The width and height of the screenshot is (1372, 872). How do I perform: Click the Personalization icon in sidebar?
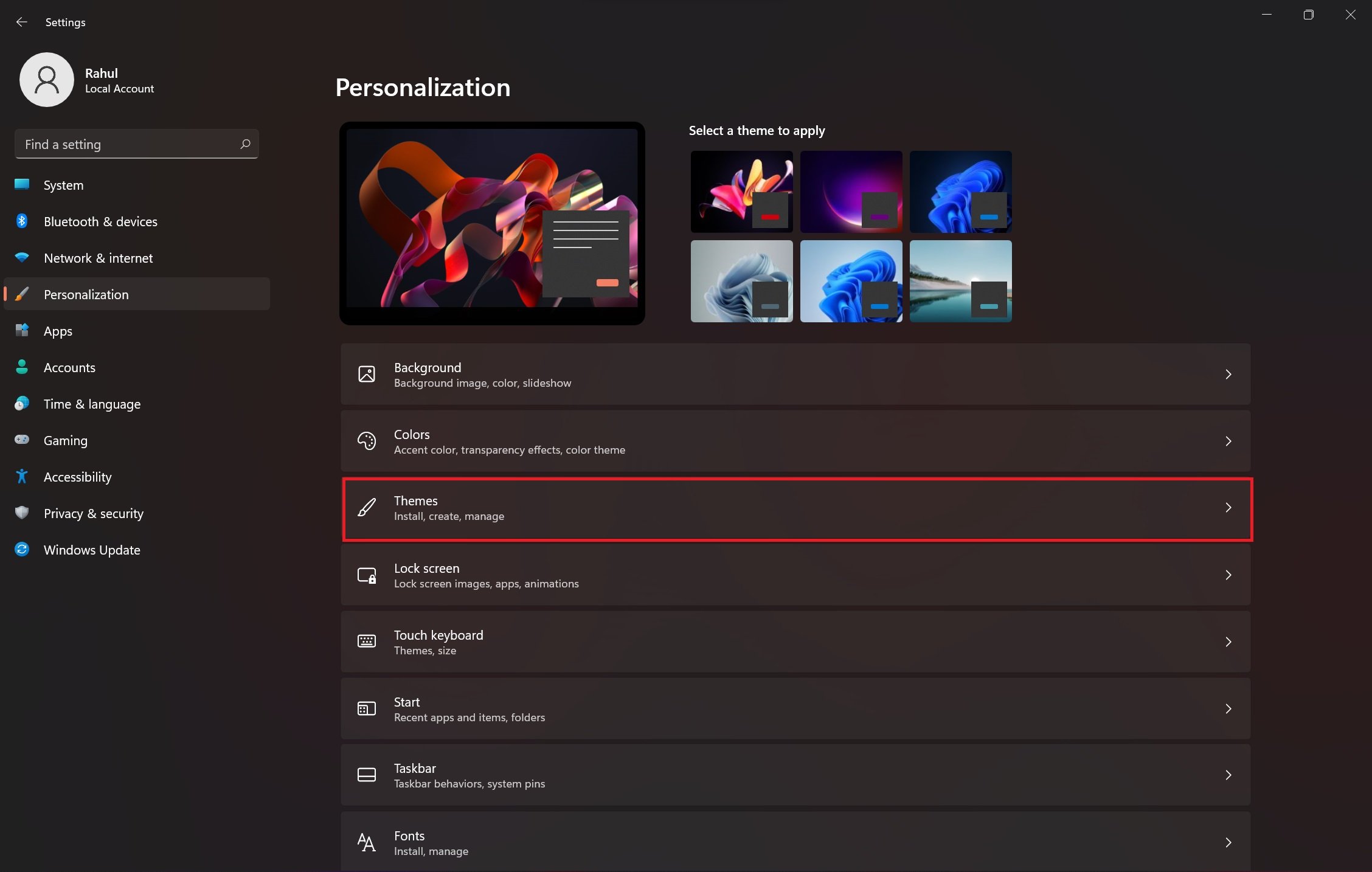tap(22, 294)
